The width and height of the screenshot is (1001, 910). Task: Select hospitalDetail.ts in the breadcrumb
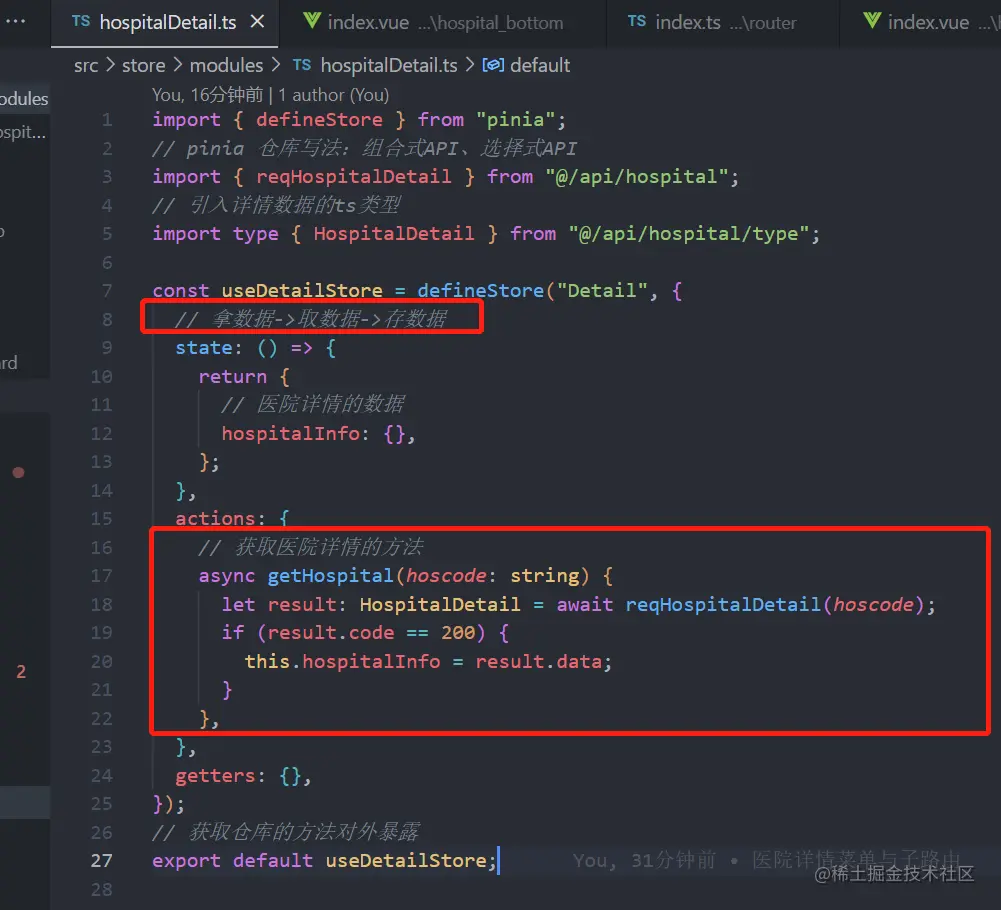tap(388, 65)
